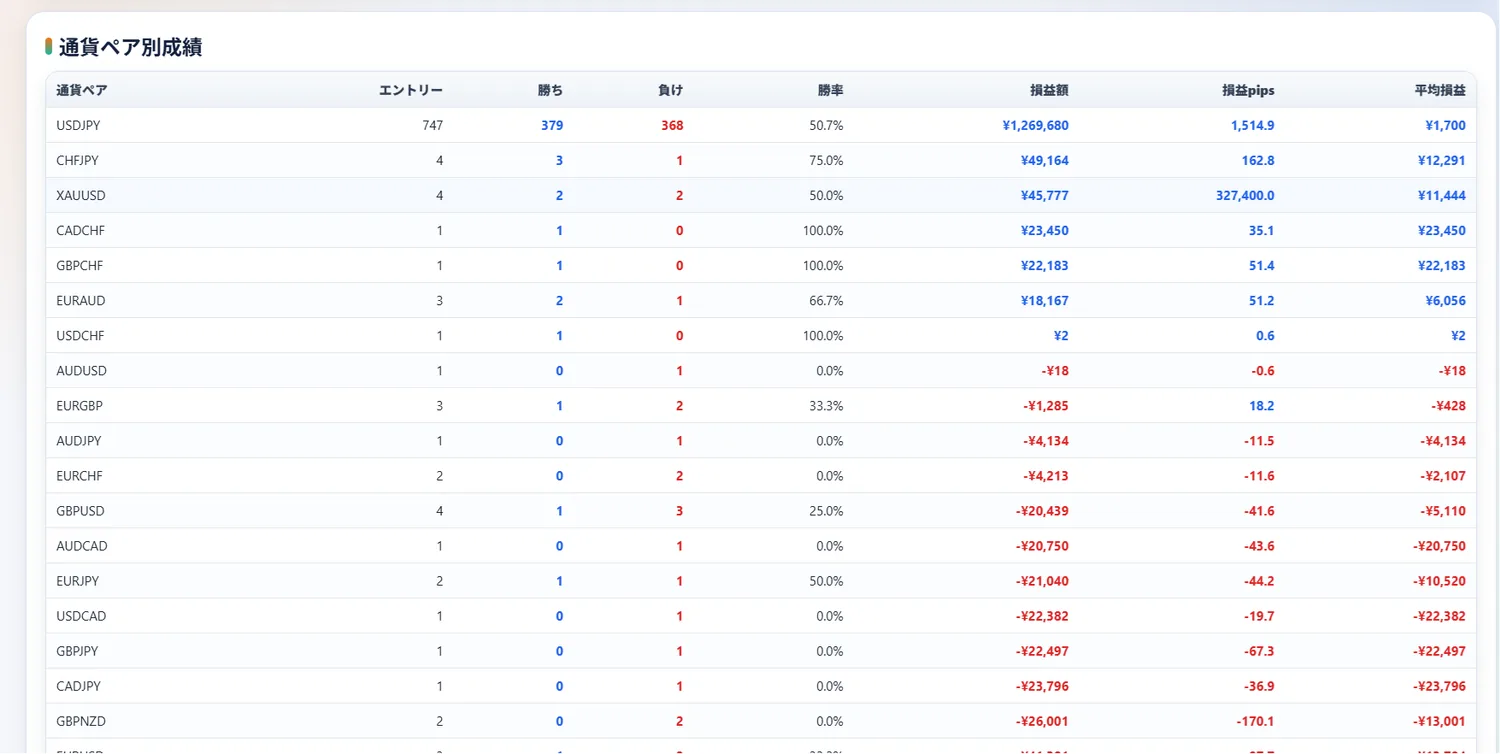This screenshot has width=1500, height=754.
Task: Click the AUDJPY pair name
Action: pyautogui.click(x=79, y=441)
